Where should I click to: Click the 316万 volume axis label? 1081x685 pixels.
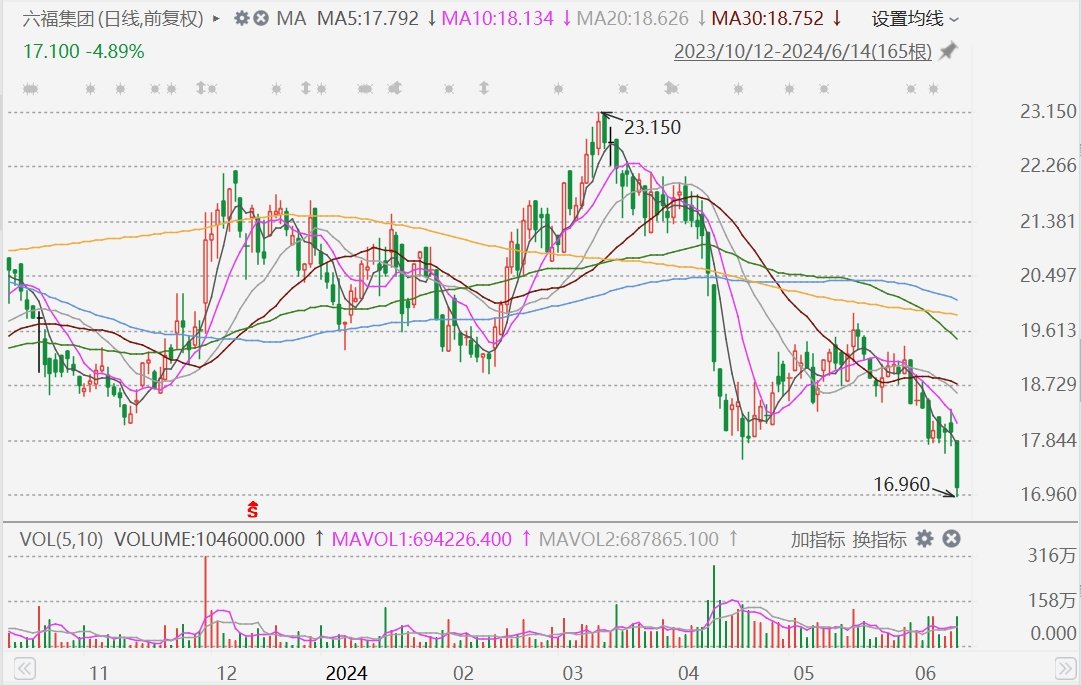point(1052,555)
